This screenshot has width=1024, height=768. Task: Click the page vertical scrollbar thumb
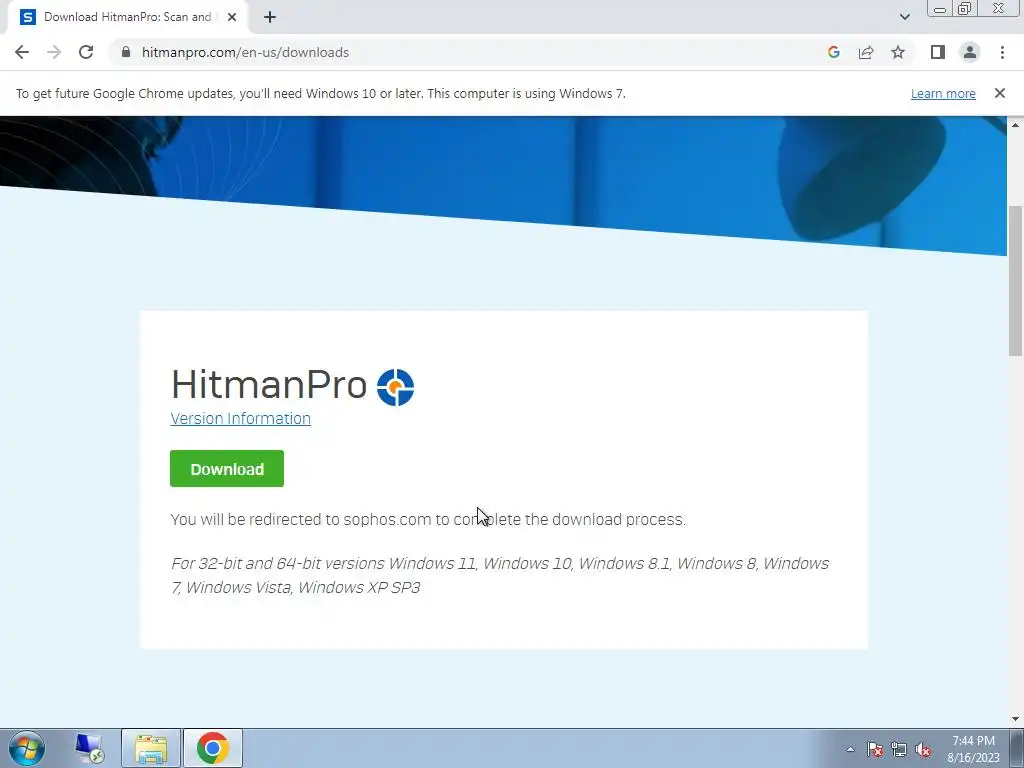[1015, 281]
